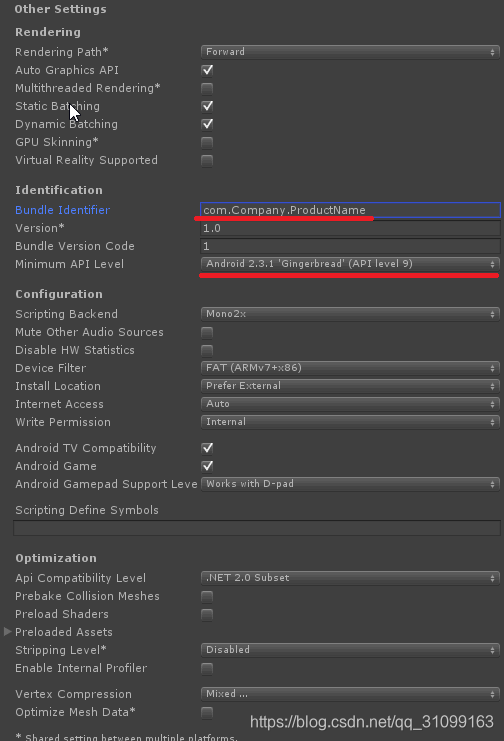Click the Scripting Define Symbols field
504x741 pixels.
pos(257,528)
